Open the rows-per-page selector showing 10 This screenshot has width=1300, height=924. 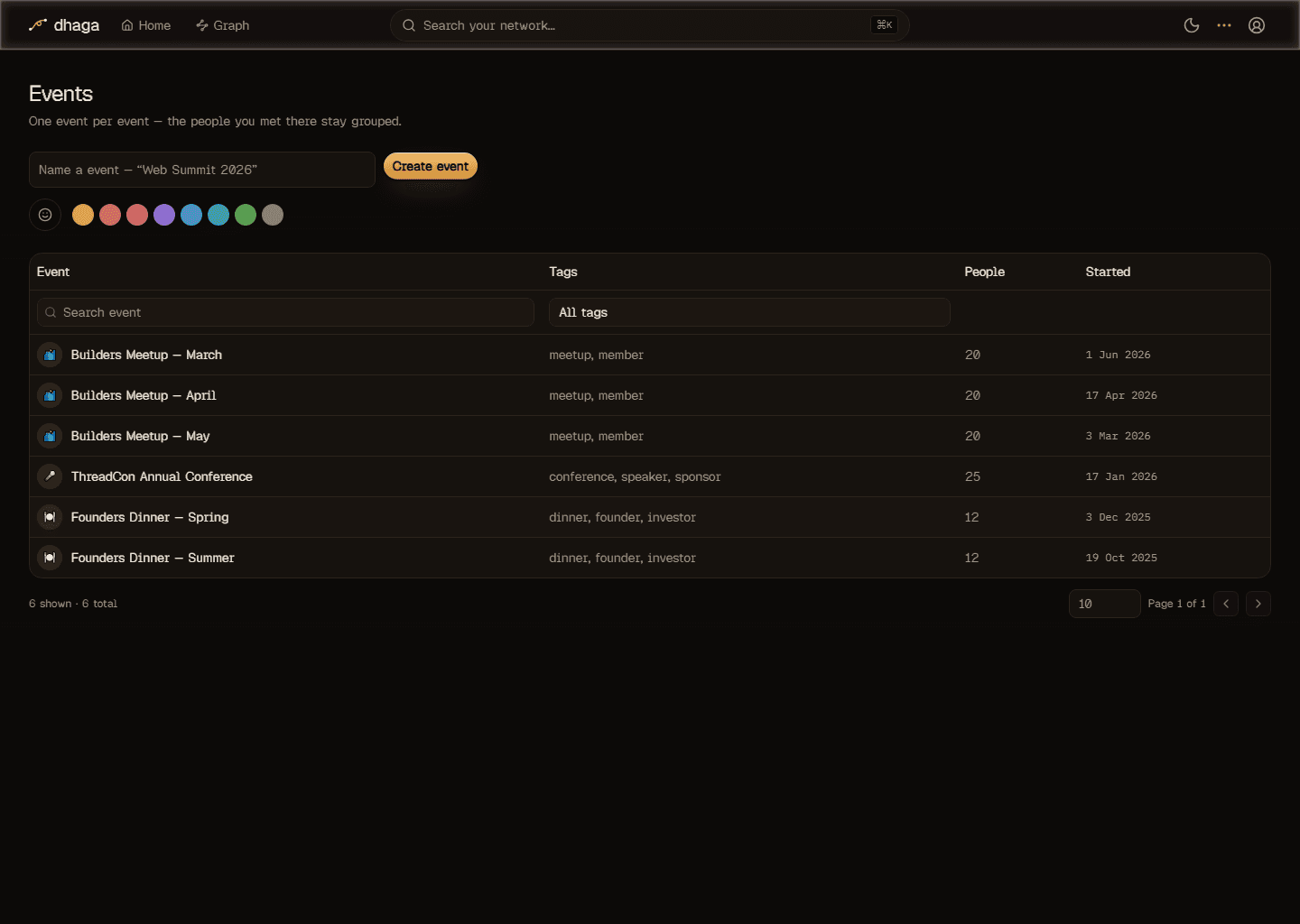(1104, 604)
